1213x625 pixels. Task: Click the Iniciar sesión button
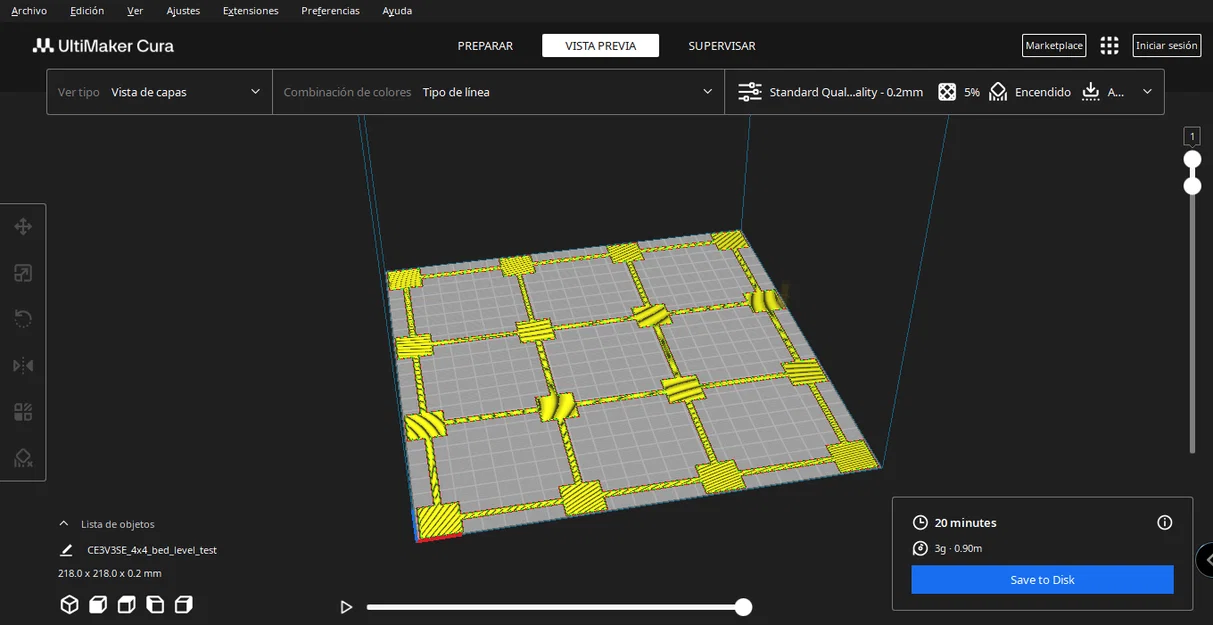[x=1167, y=46]
